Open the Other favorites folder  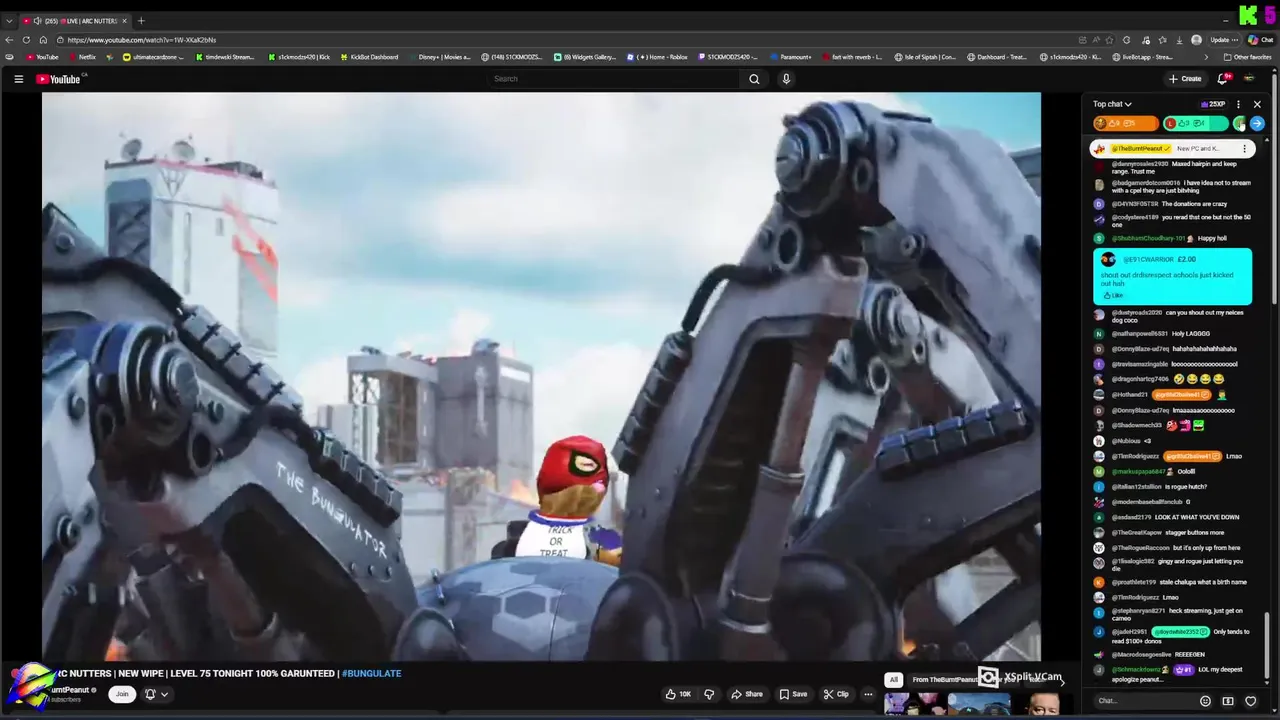pos(1247,57)
